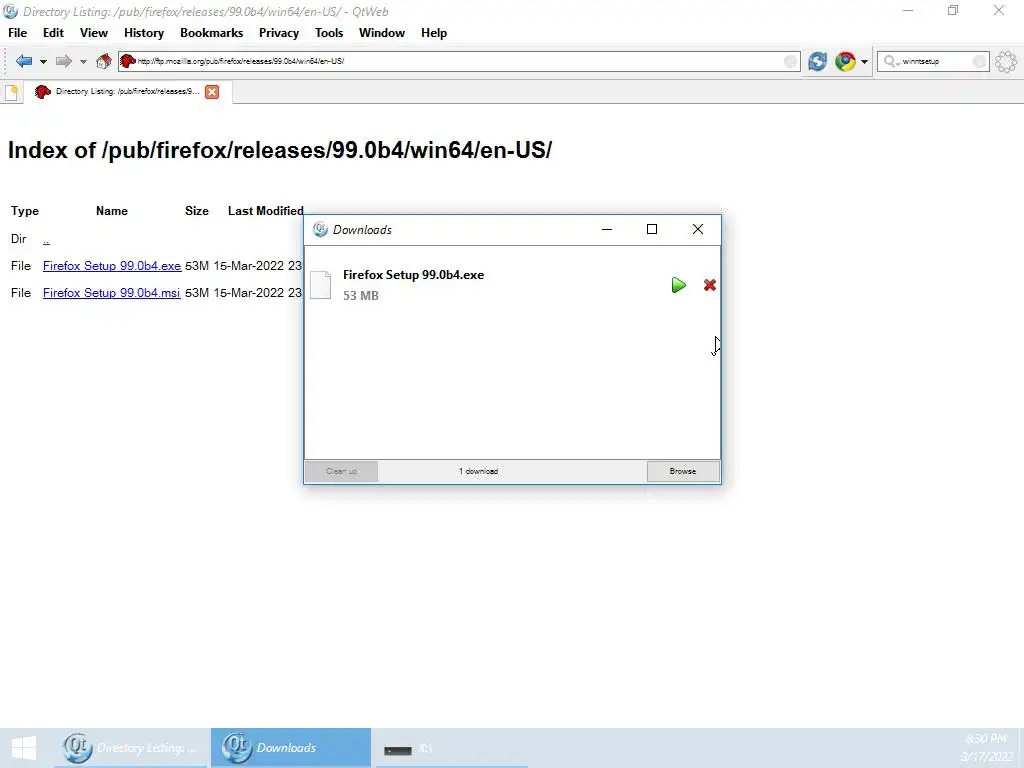This screenshot has height=768, width=1024.
Task: Click the QtWeb icon in main window title bar
Action: [x=10, y=11]
